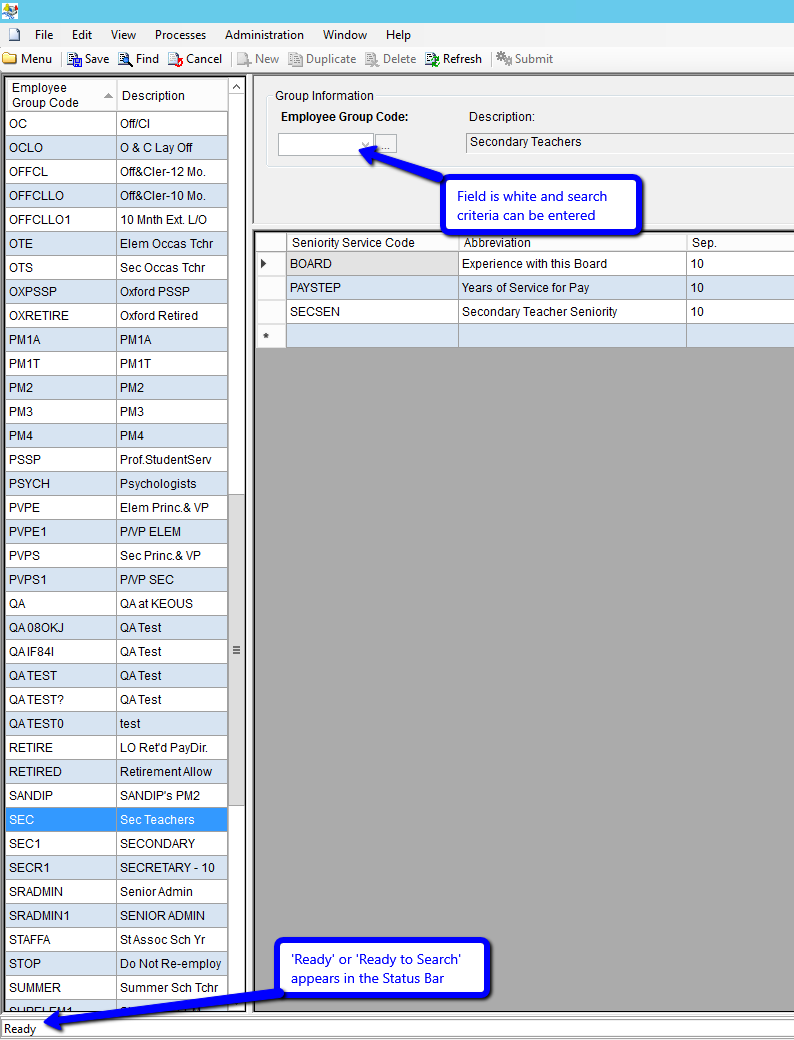
Task: Sort by the Employee Group Code column header
Action: click(60, 96)
